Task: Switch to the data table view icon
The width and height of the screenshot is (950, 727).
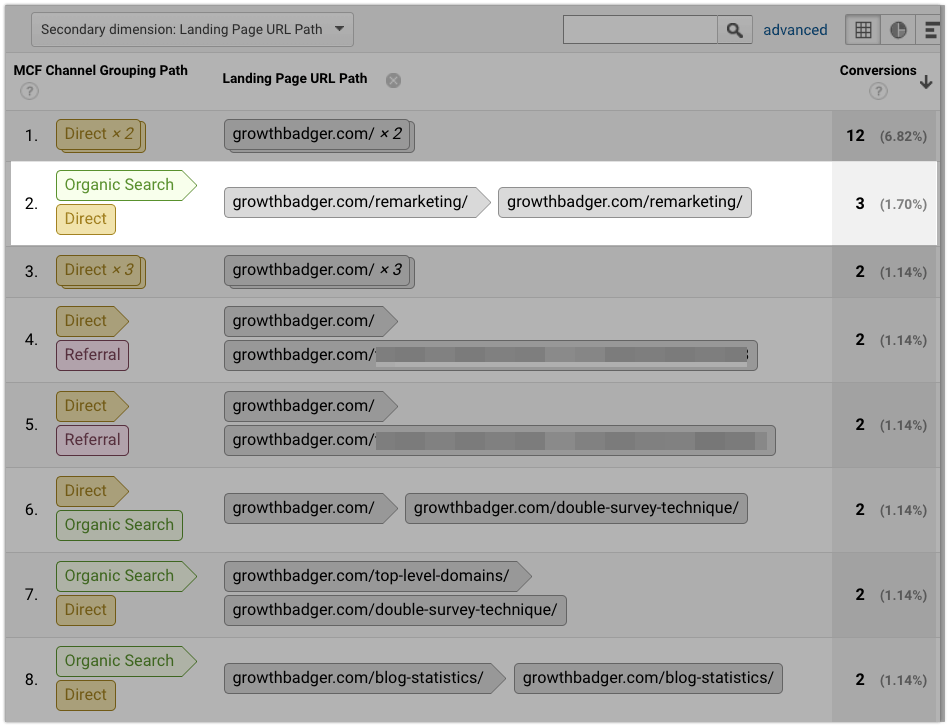Action: pyautogui.click(x=863, y=30)
